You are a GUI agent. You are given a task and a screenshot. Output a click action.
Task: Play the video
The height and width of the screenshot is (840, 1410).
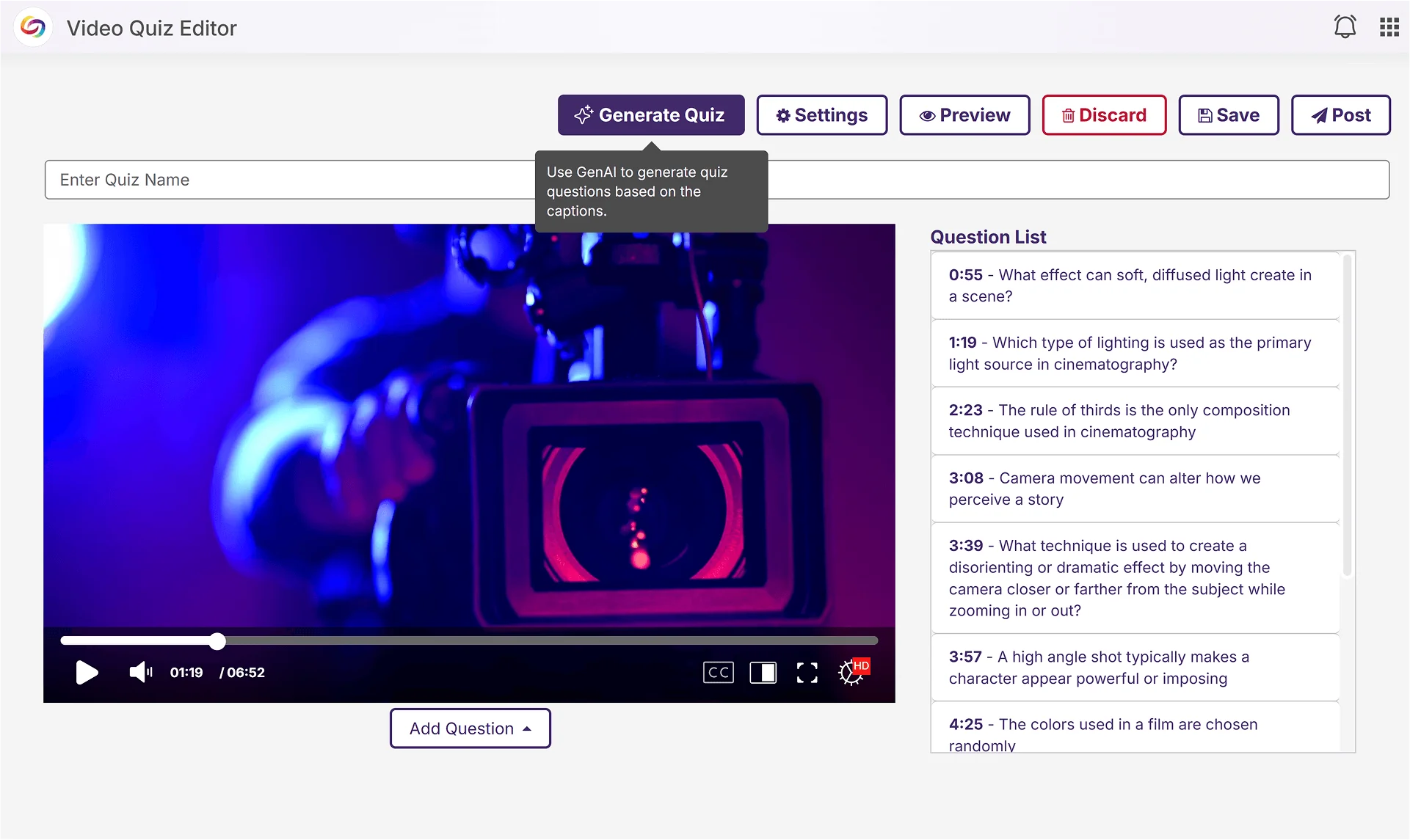[x=87, y=672]
